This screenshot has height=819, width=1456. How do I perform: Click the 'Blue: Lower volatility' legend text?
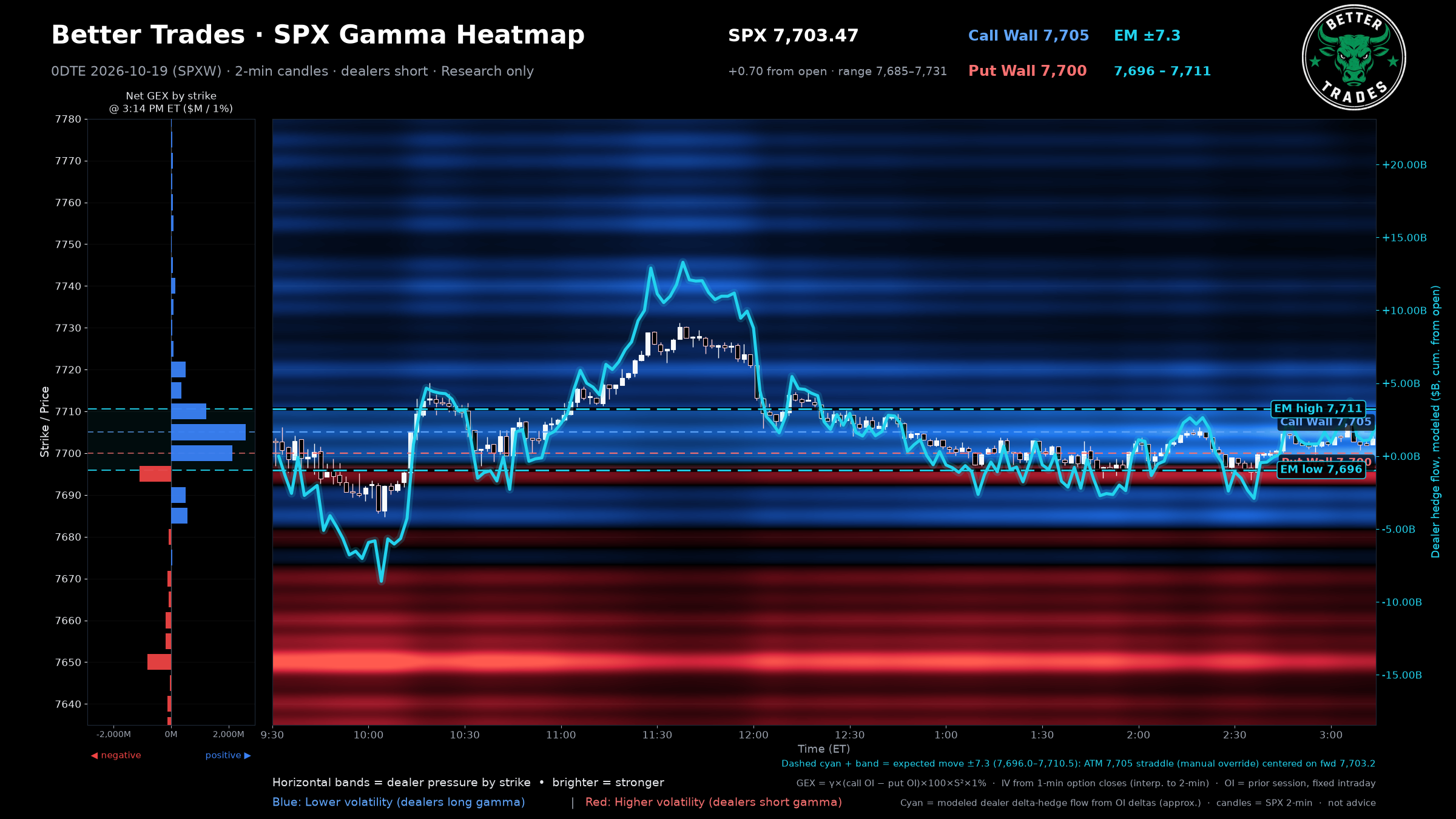coord(399,802)
